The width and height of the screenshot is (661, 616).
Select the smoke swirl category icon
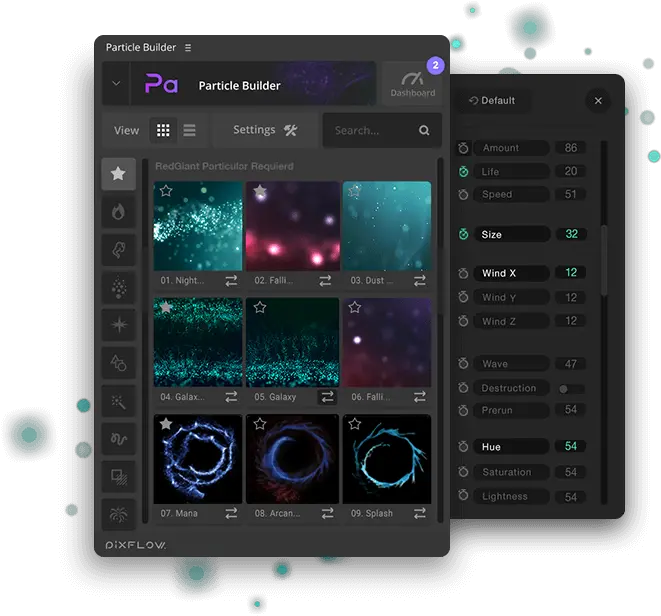tap(118, 250)
